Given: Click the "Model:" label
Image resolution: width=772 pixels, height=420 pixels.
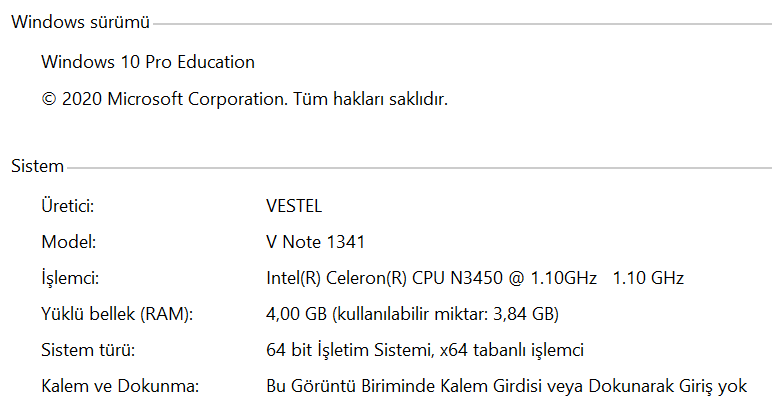Looking at the screenshot, I should point(68,241).
